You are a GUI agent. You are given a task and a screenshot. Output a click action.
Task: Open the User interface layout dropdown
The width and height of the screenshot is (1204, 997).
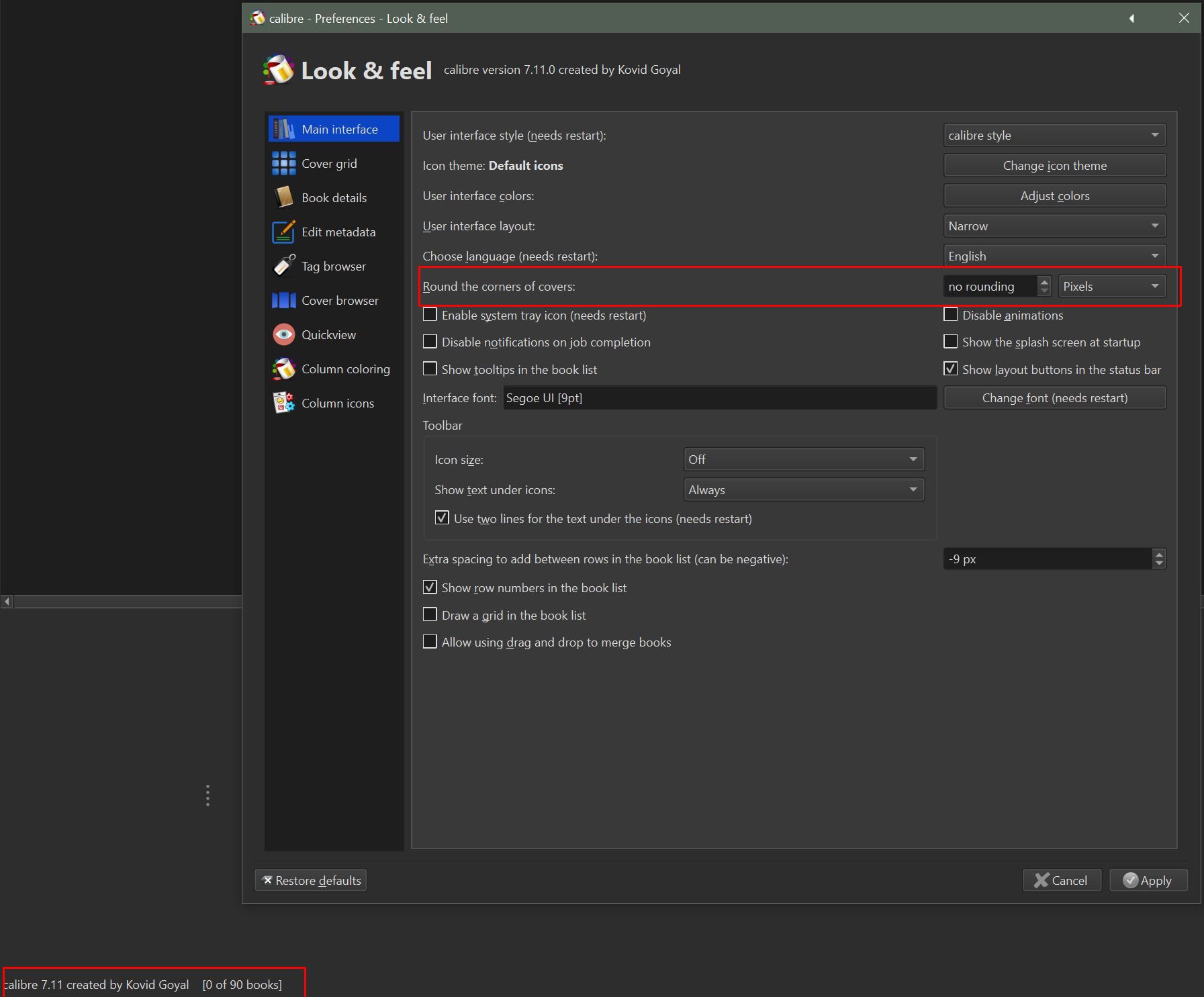coord(1054,226)
